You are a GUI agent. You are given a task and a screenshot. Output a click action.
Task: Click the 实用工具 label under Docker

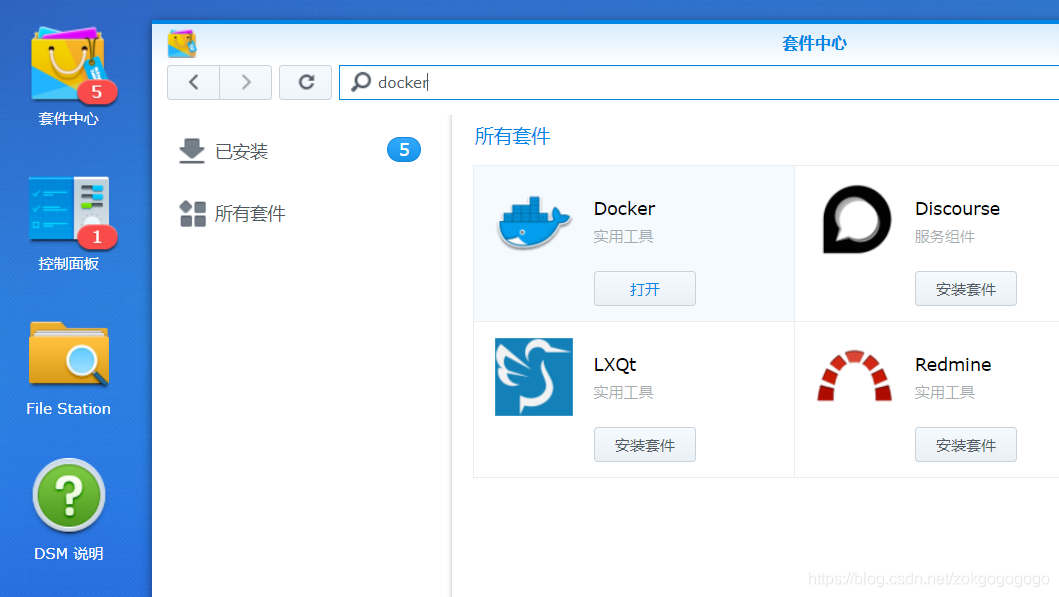tap(623, 237)
